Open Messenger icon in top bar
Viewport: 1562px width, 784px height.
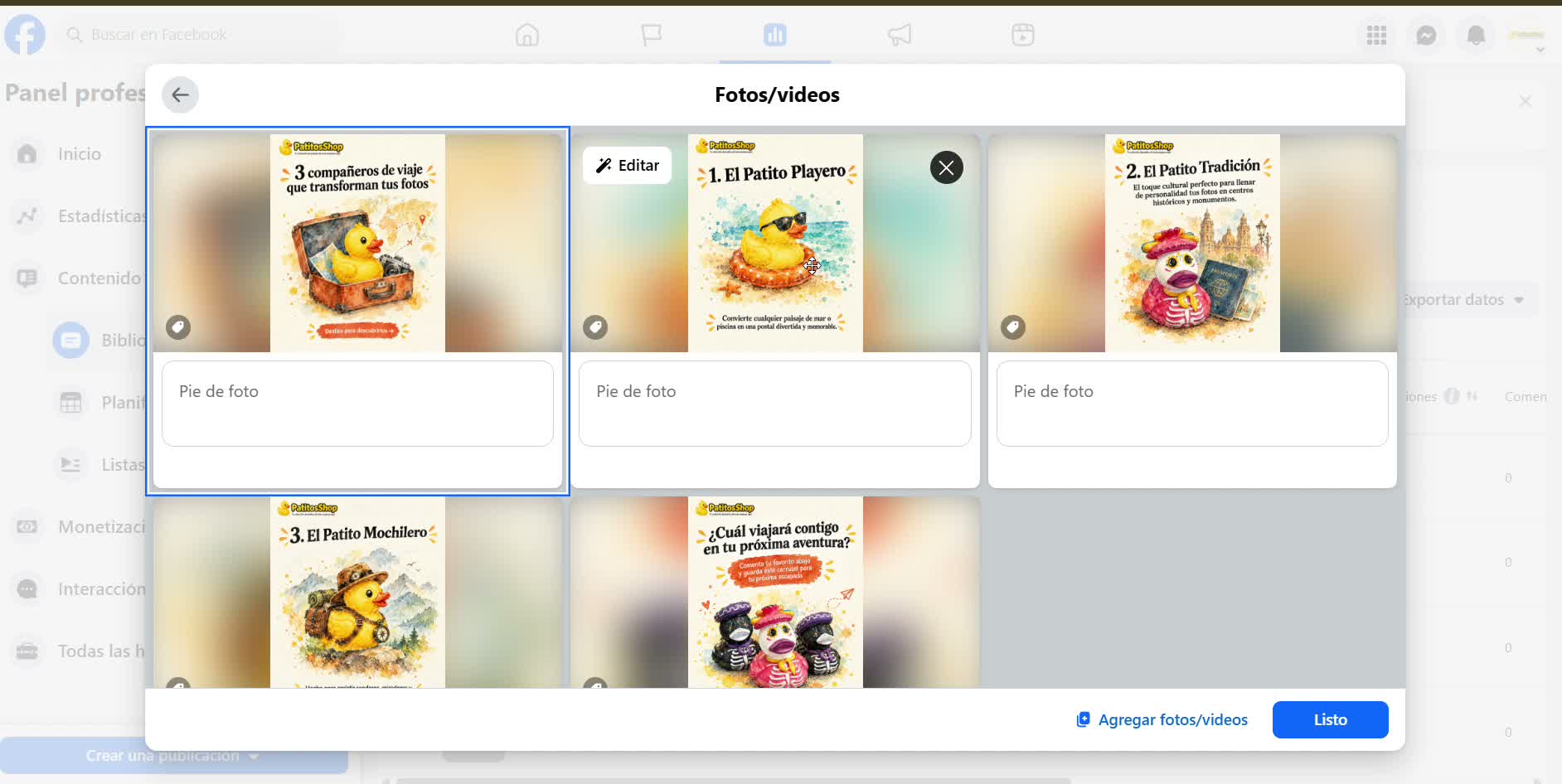click(1426, 35)
